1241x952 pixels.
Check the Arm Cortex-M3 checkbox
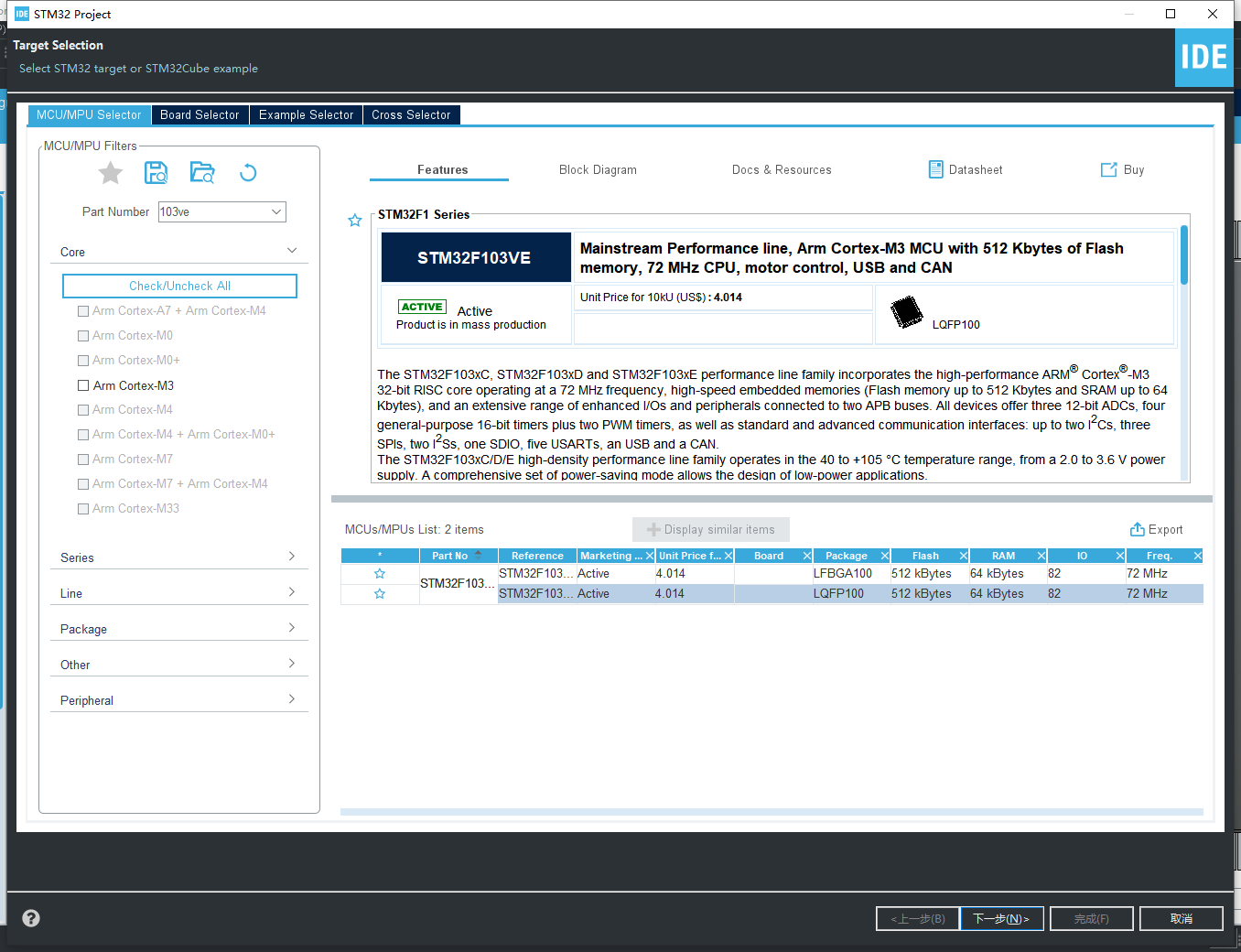tap(83, 385)
